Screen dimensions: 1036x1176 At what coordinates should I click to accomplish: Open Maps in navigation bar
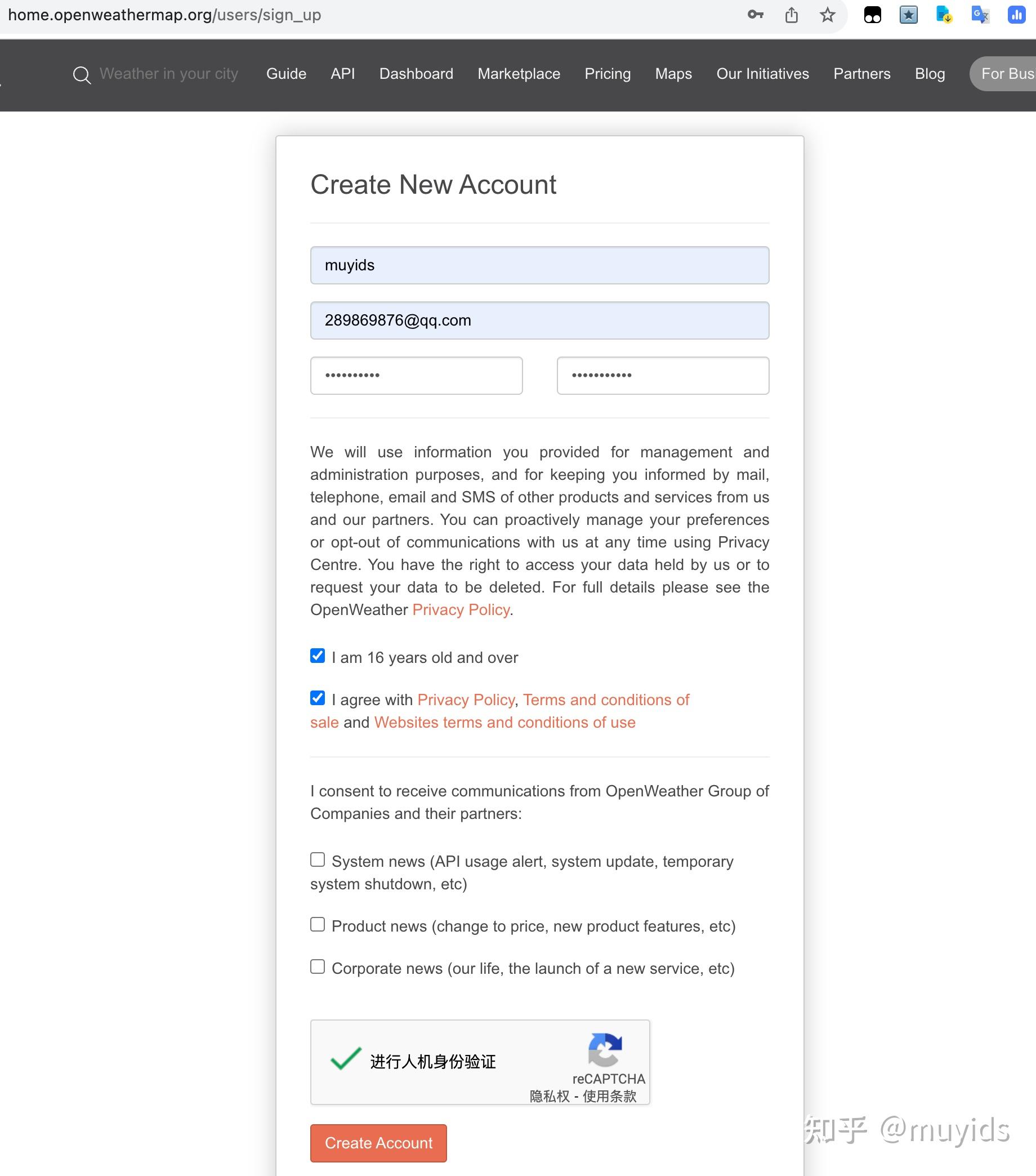pyautogui.click(x=673, y=74)
